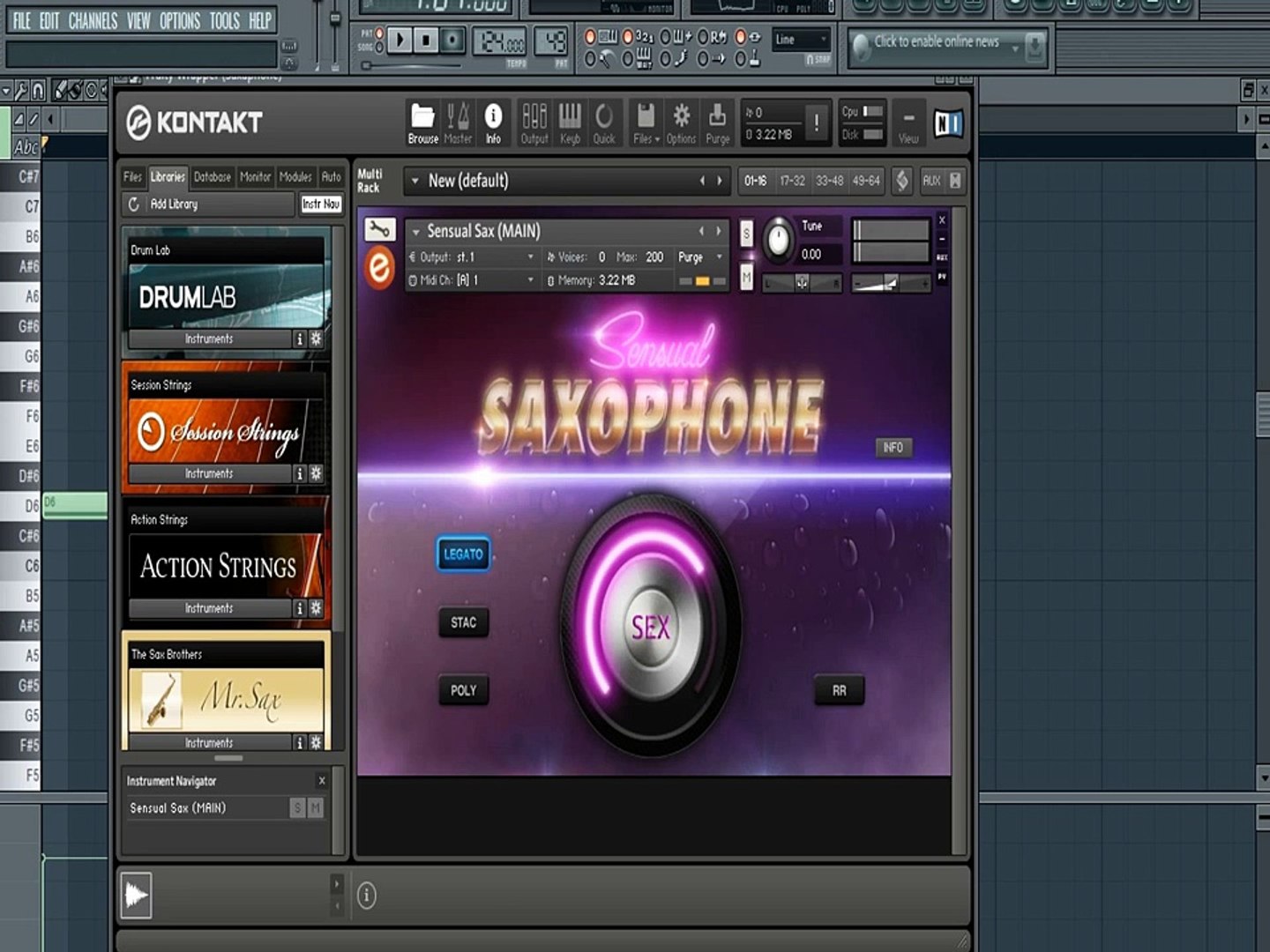The height and width of the screenshot is (952, 1270).
Task: Click the Tune knob on Sensual Sax
Action: [778, 239]
